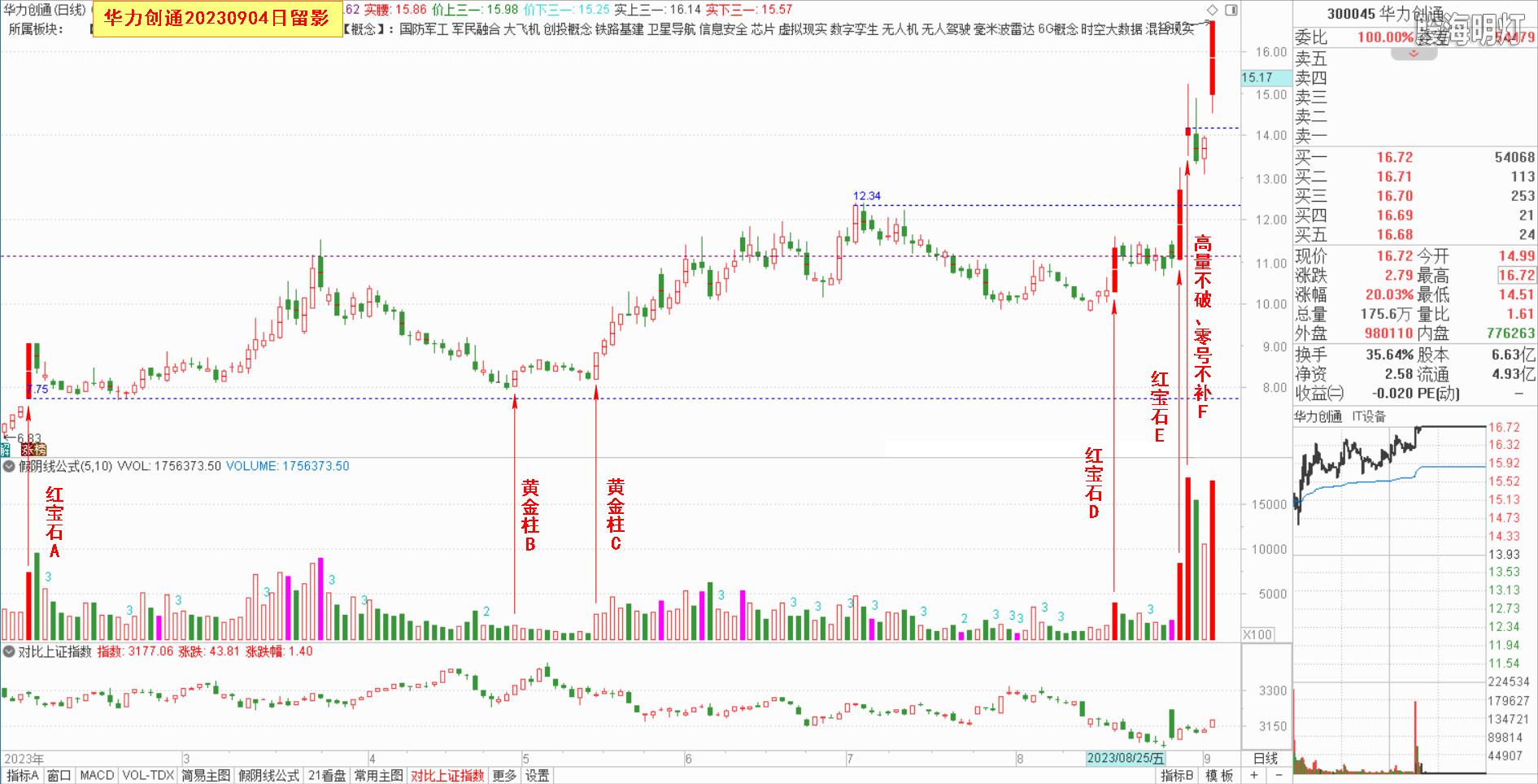Image resolution: width=1538 pixels, height=784 pixels.
Task: Click the 卖五 row in the order book
Action: coord(1414,59)
